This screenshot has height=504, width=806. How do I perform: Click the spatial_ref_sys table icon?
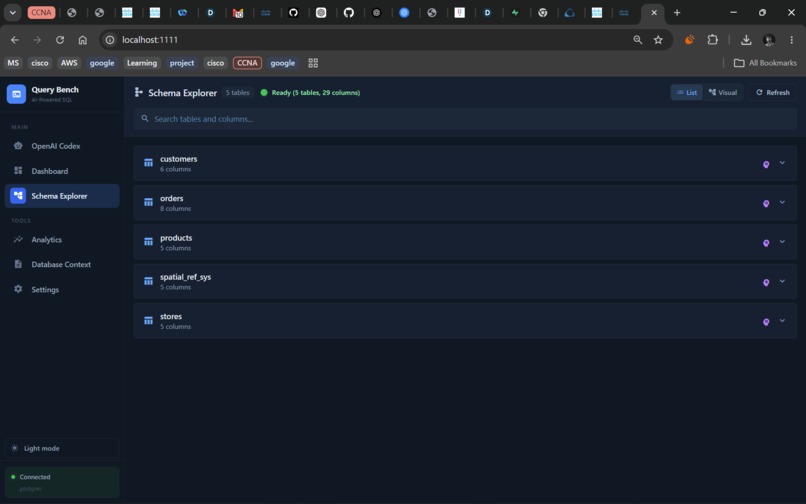pos(149,281)
